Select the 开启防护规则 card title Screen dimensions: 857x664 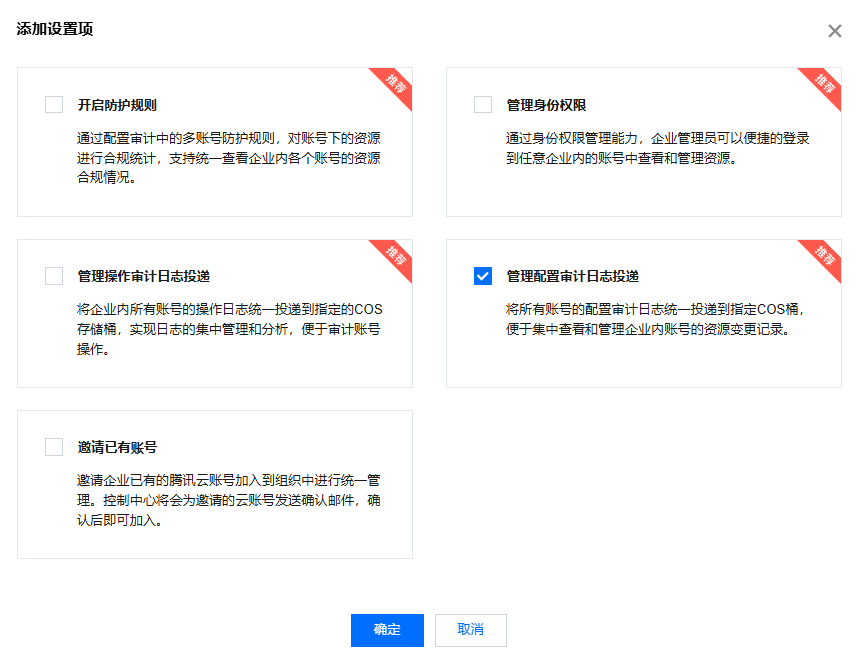(x=117, y=105)
